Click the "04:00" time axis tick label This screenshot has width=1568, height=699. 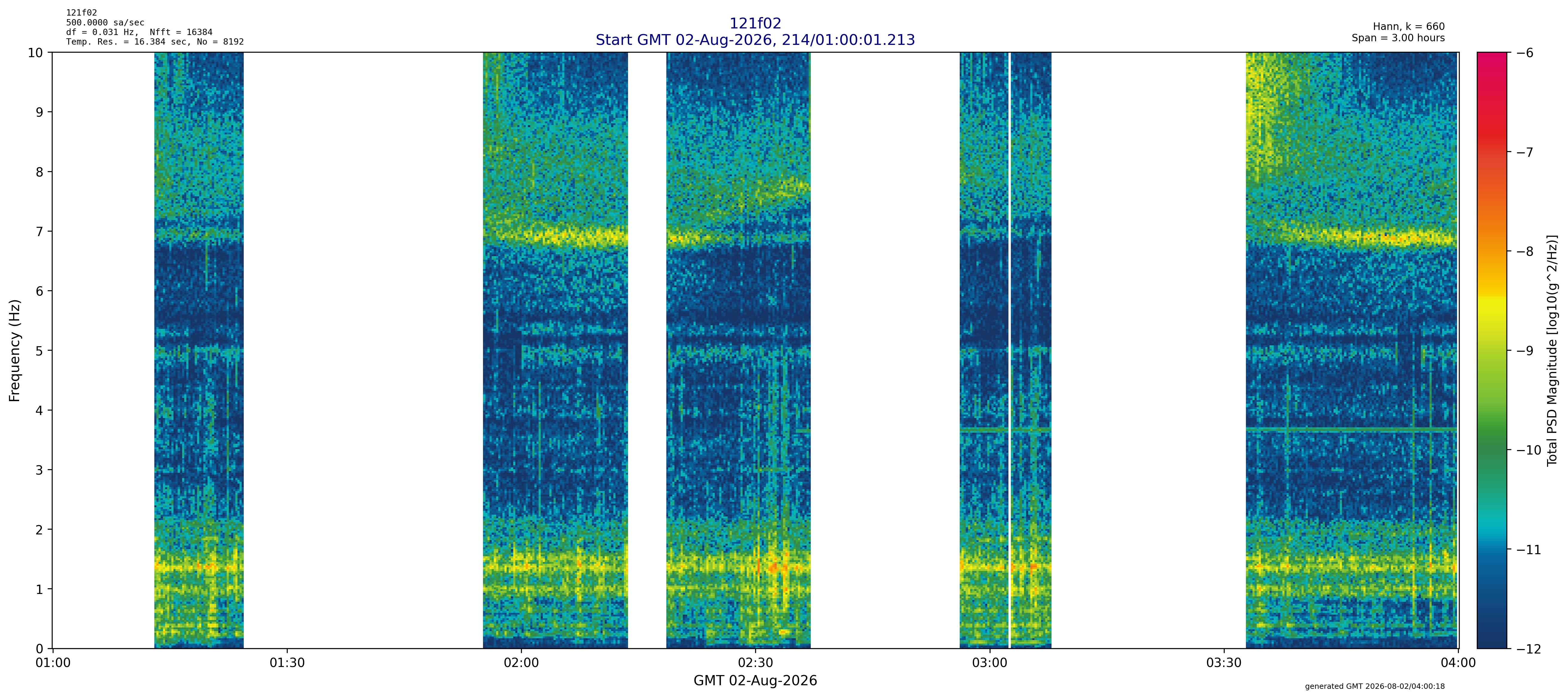click(x=1458, y=663)
